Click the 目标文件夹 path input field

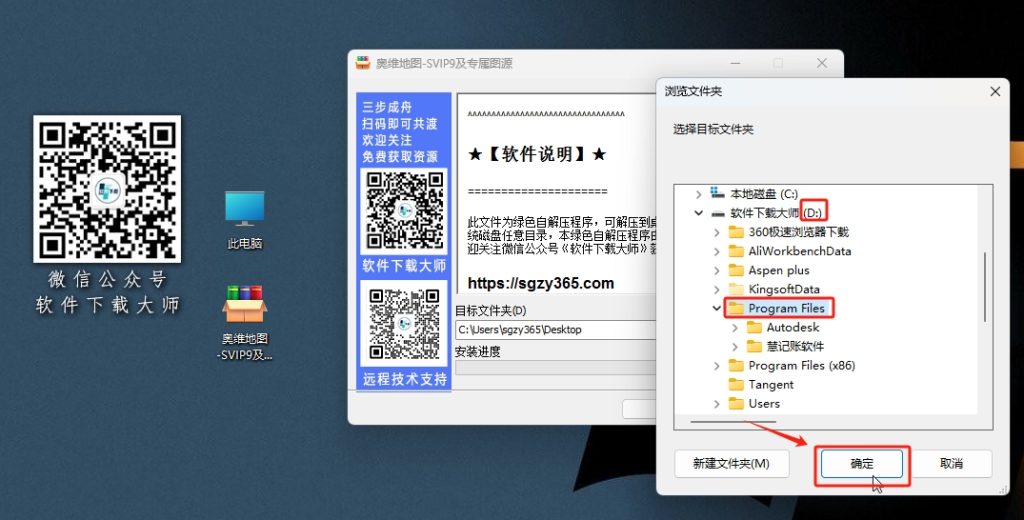tap(555, 329)
